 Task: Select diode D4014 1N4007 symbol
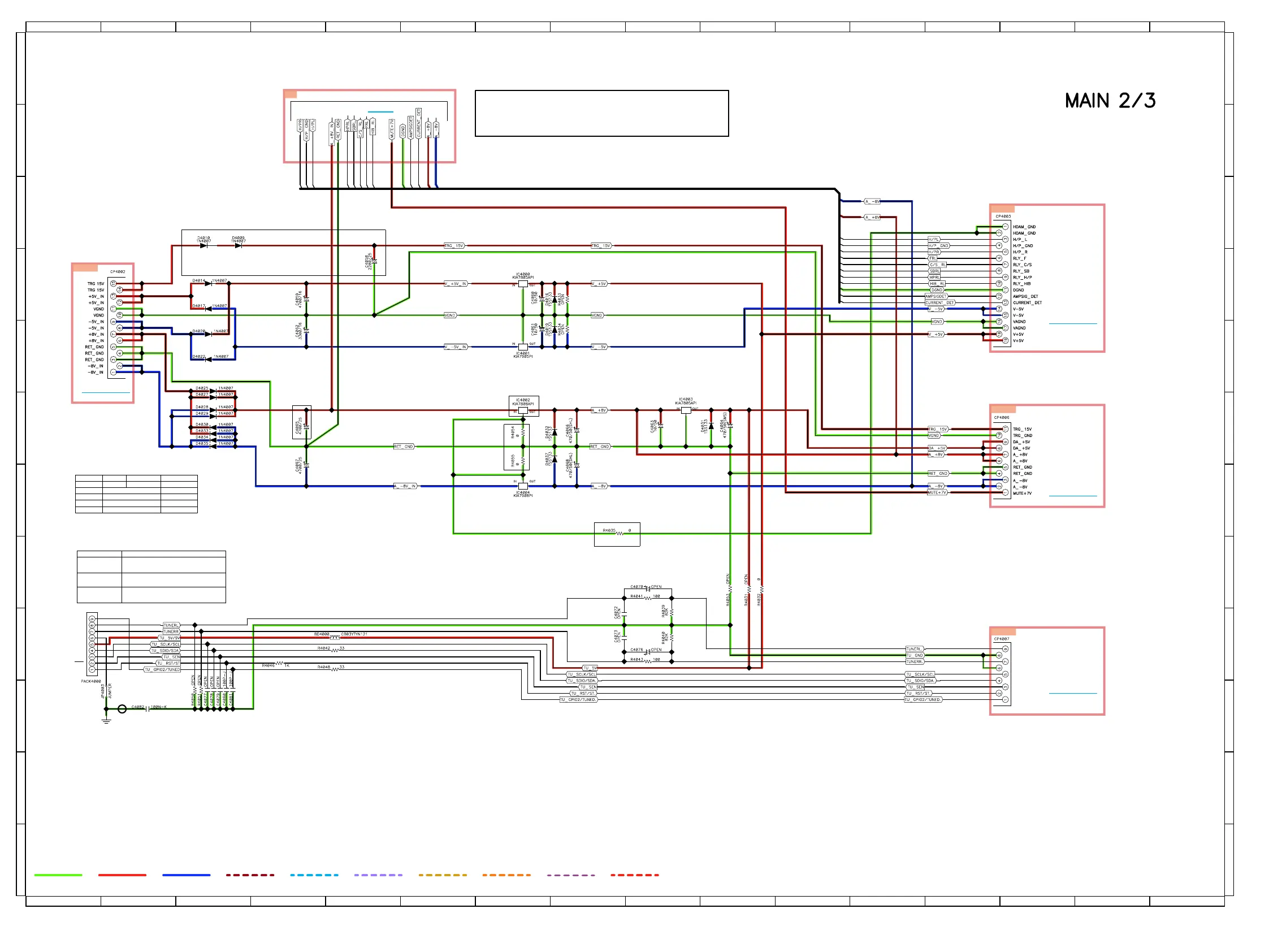tap(208, 284)
